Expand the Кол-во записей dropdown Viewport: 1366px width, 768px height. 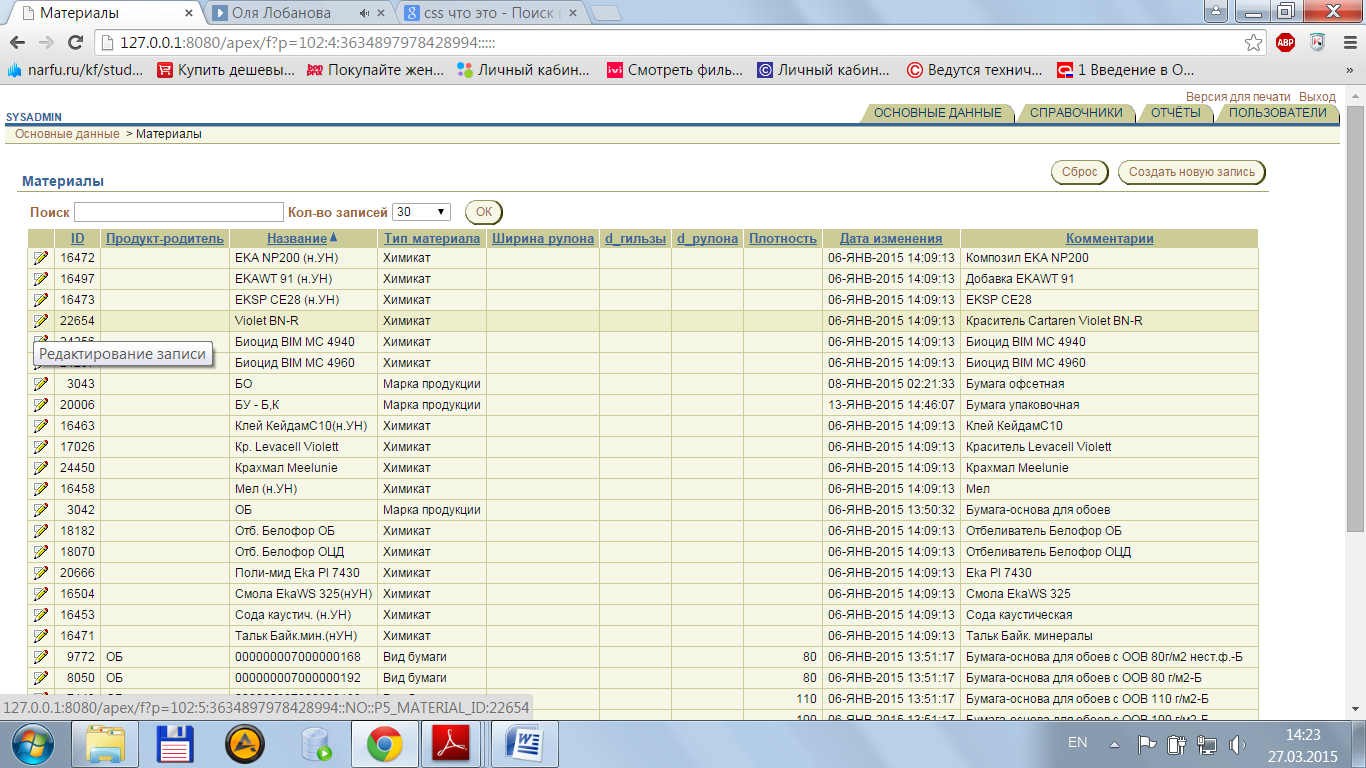pos(421,212)
